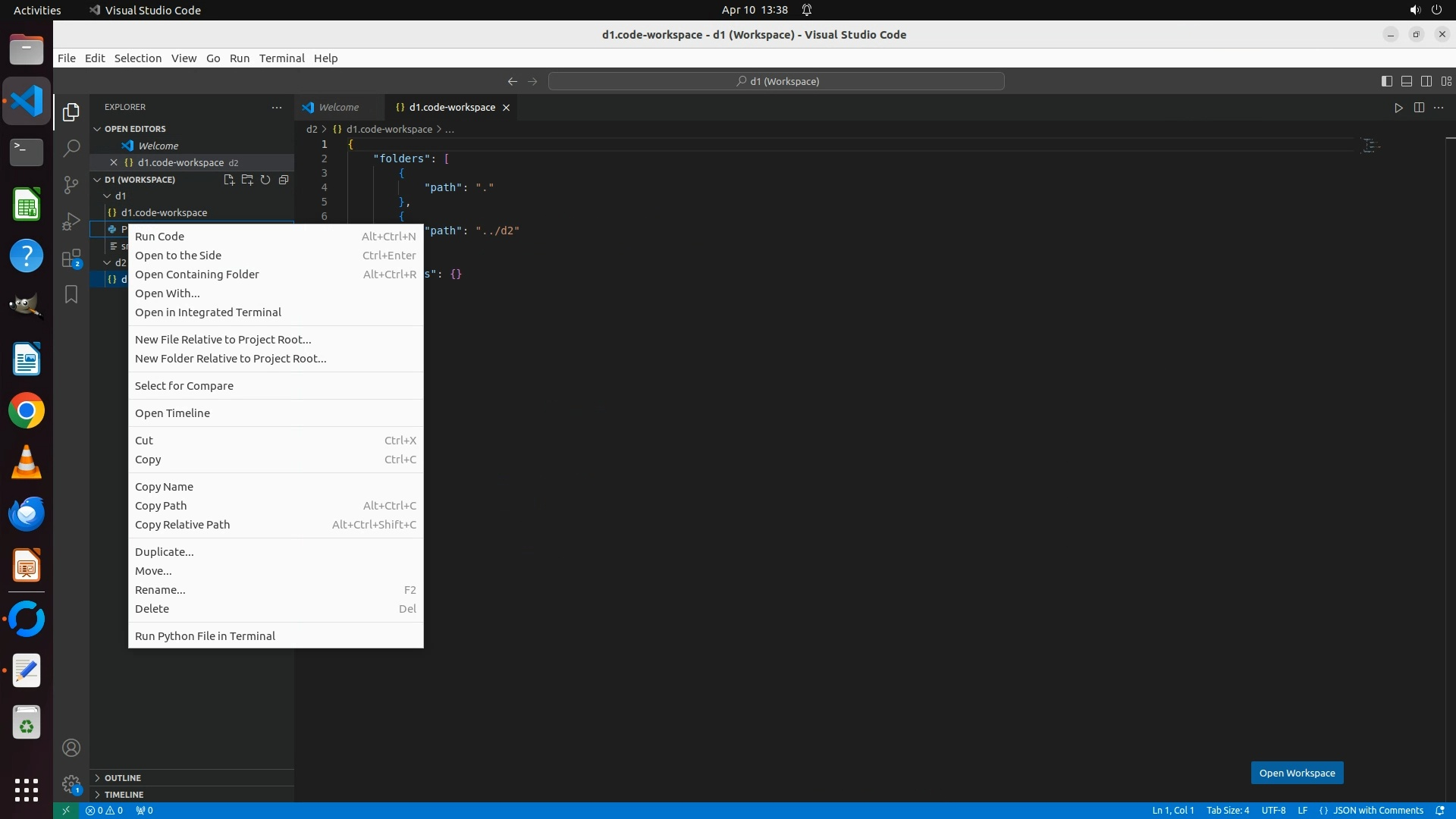Click the d1 (Workspace) command center search box
Viewport: 1456px width, 819px height.
777,81
